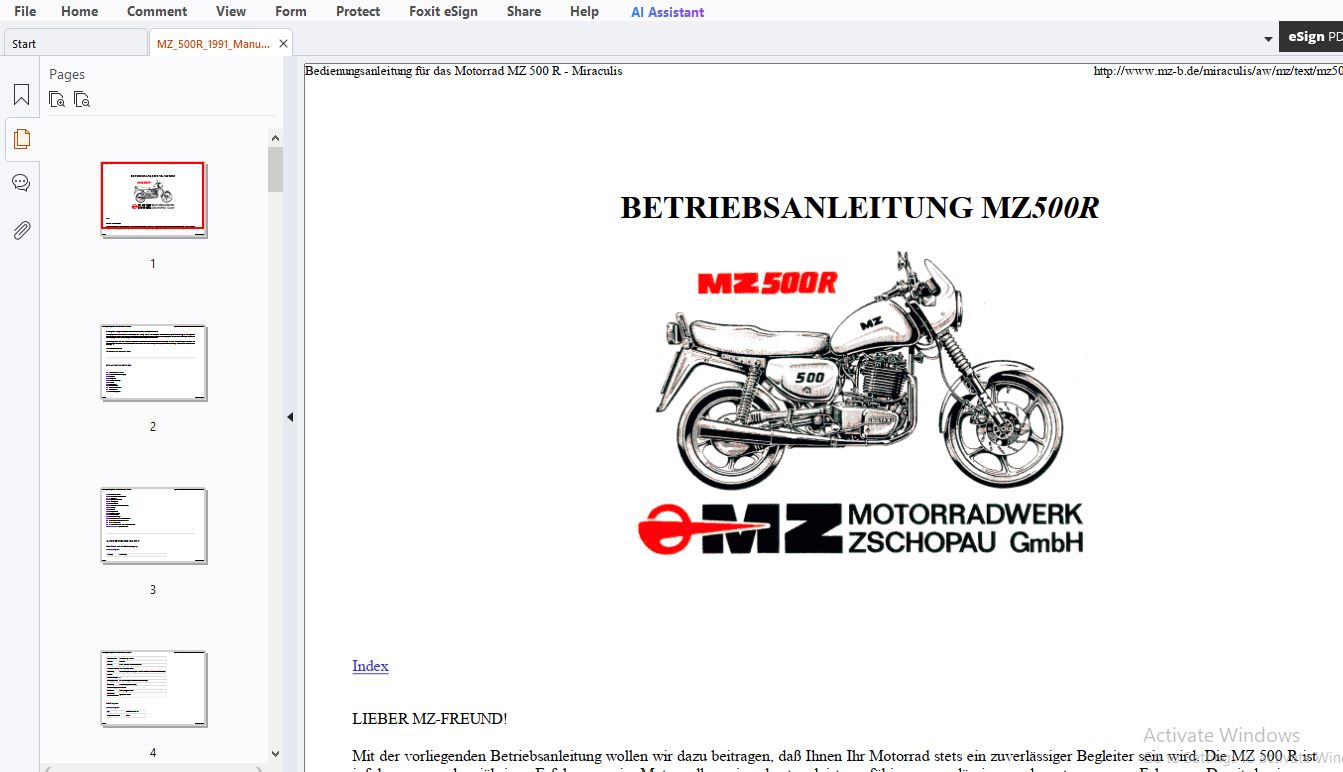Viewport: 1343px width, 772px height.
Task: Open the Attachments paperclip icon
Action: click(x=21, y=230)
